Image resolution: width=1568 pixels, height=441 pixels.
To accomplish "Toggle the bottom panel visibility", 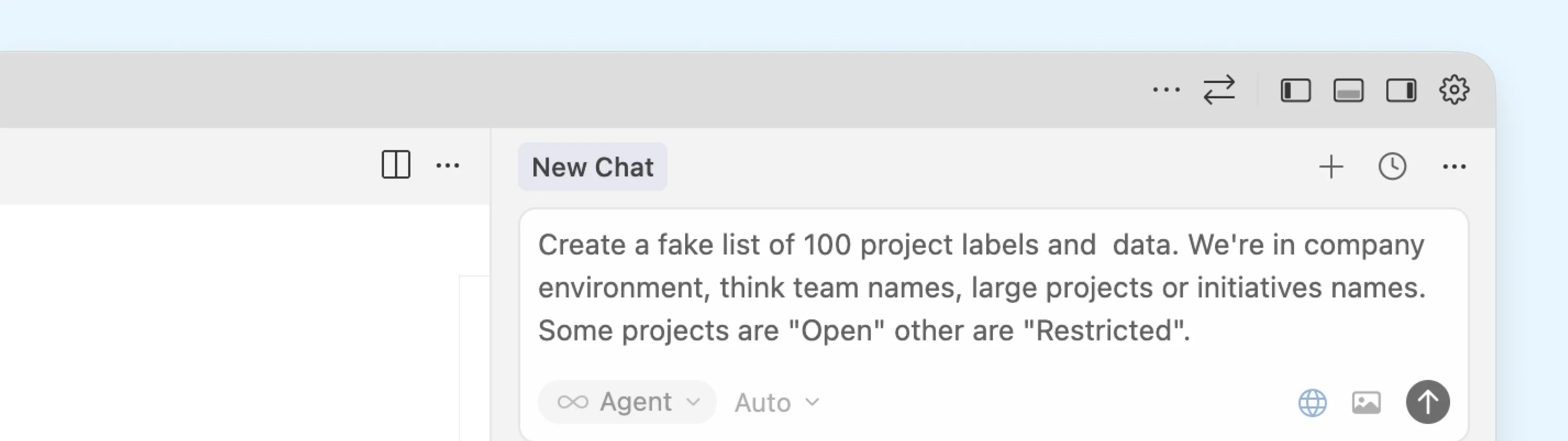I will click(1348, 90).
